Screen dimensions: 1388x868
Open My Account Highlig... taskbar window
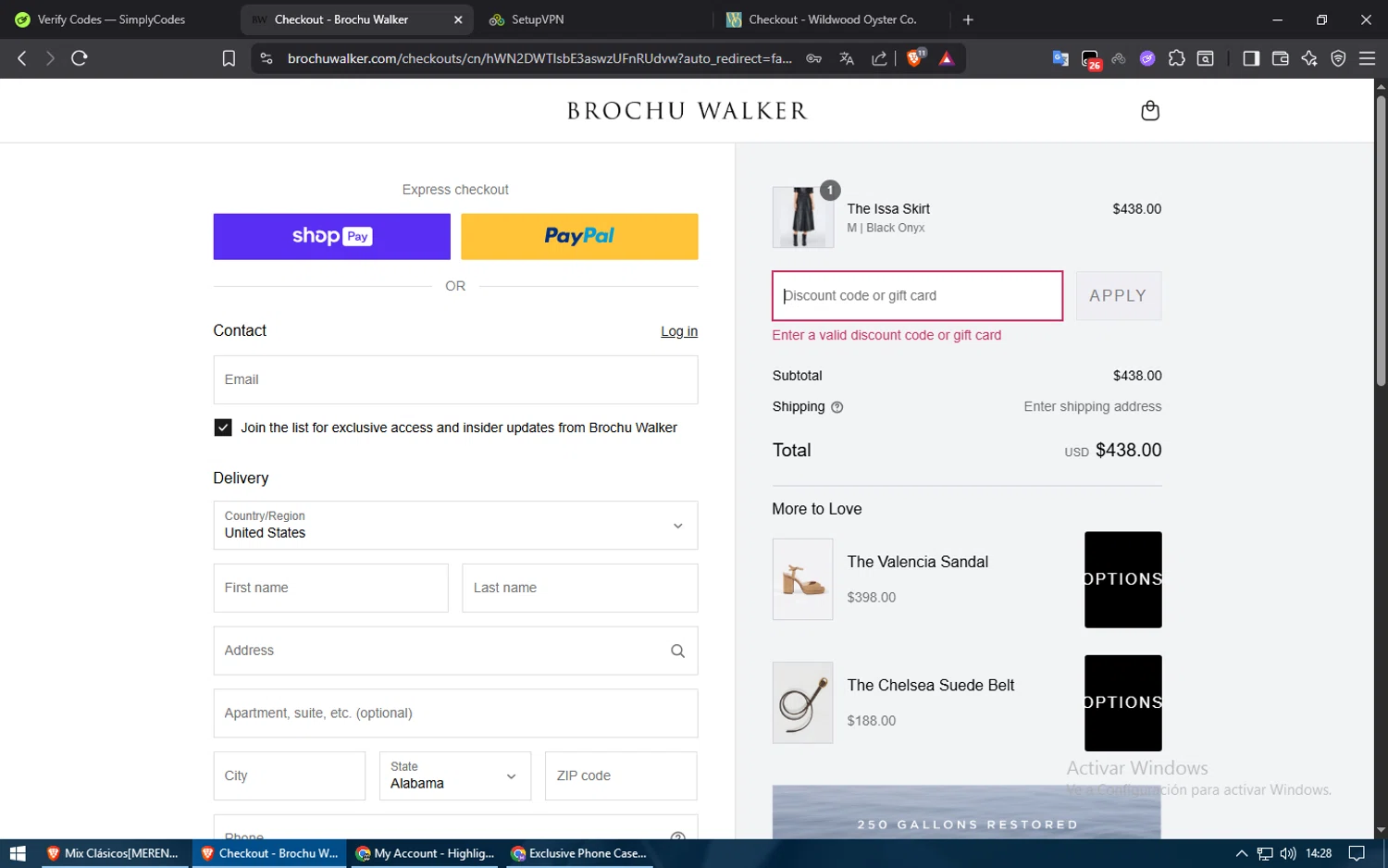[x=426, y=853]
